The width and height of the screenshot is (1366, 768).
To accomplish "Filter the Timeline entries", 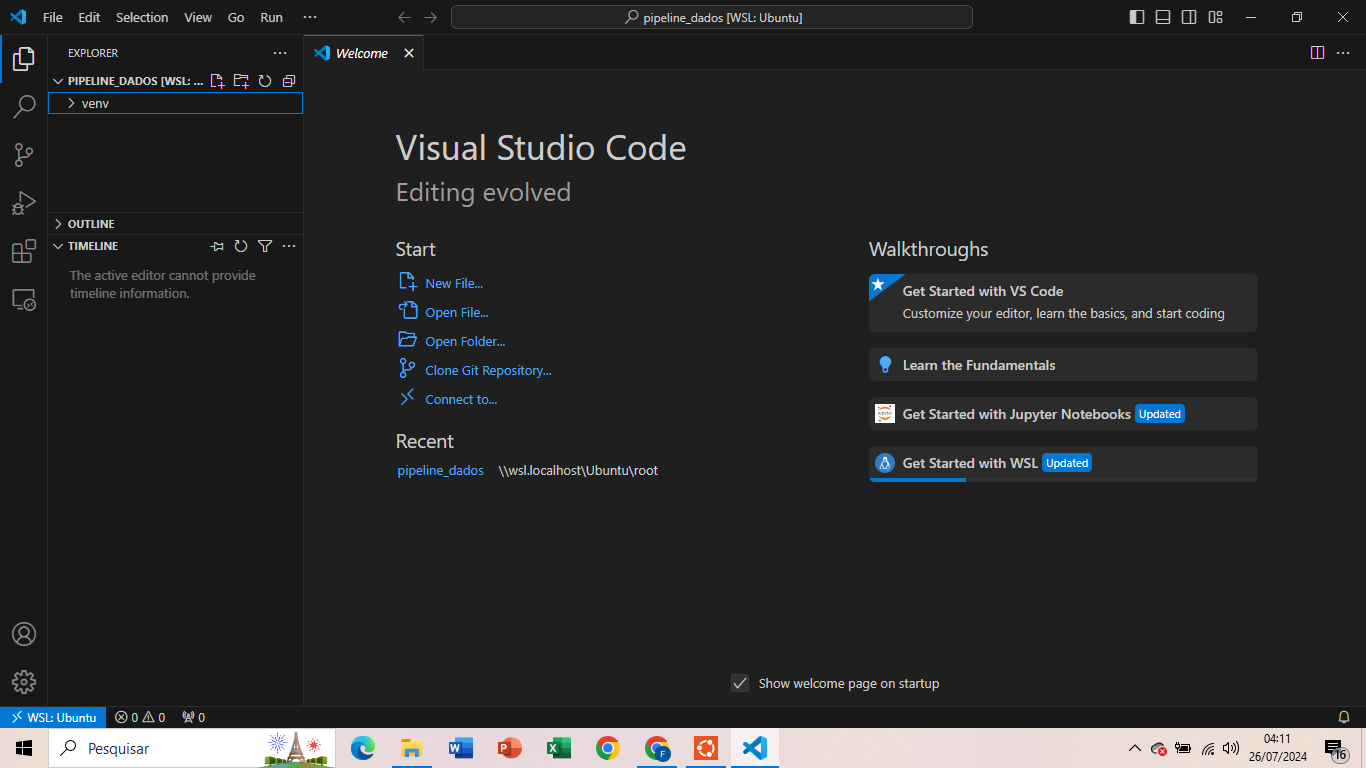I will tap(265, 246).
